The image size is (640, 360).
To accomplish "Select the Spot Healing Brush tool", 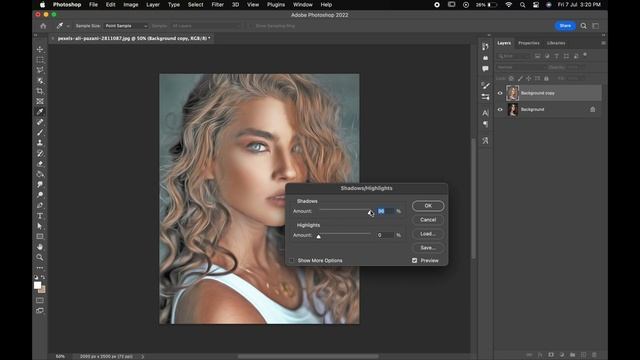I will [x=40, y=122].
